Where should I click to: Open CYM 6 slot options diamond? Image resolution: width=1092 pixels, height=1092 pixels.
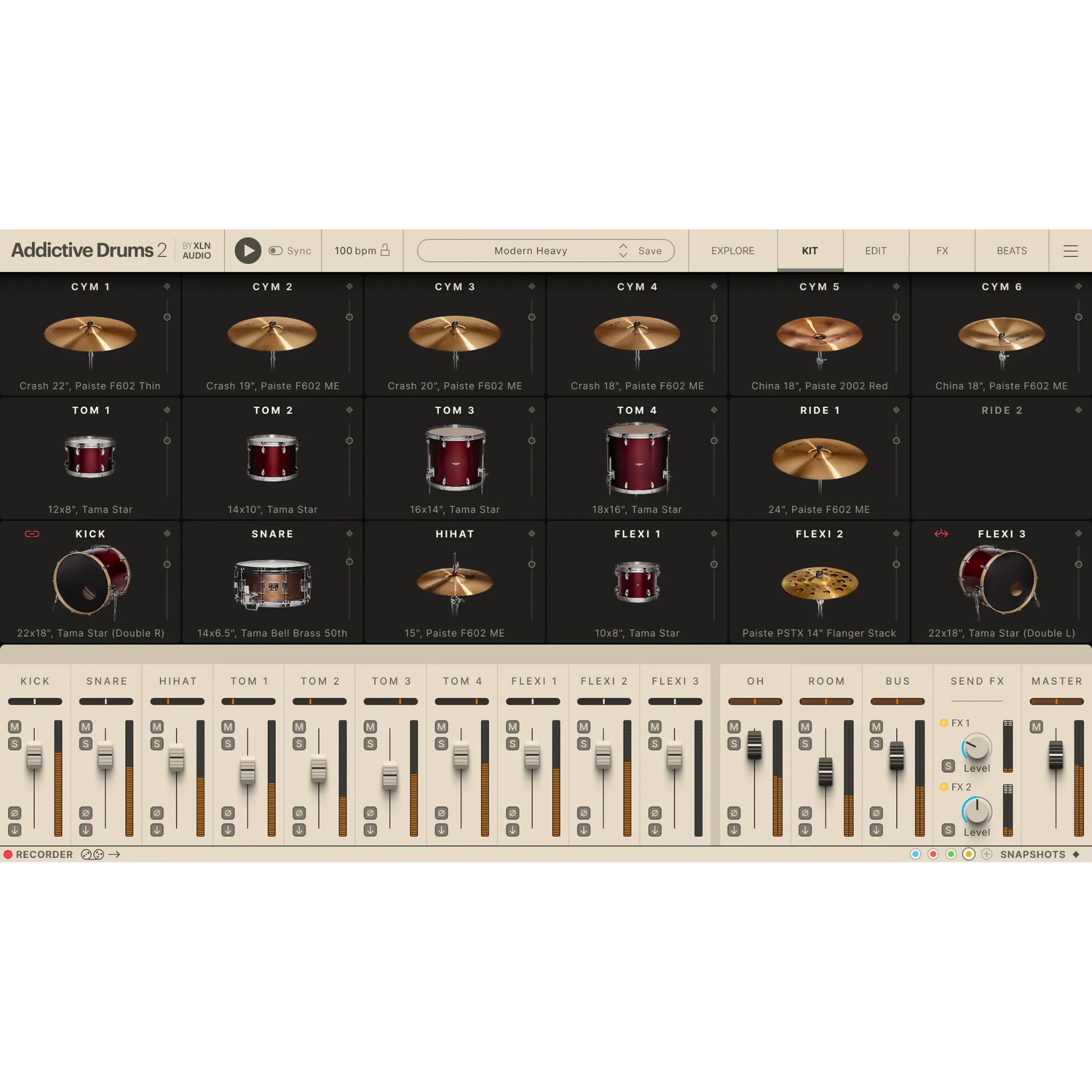[x=1079, y=287]
